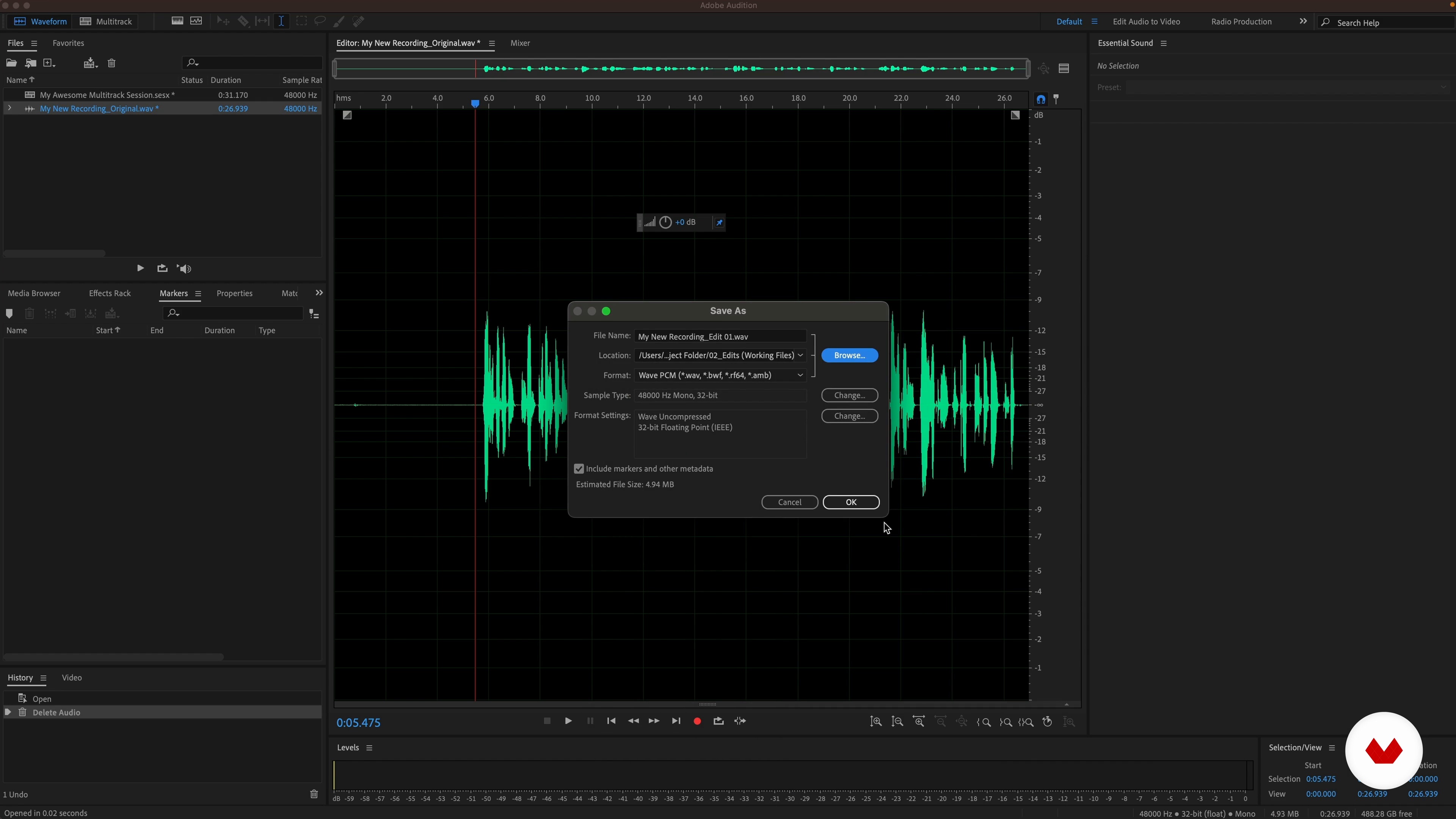The image size is (1456, 819).
Task: Confirm Save As with OK
Action: pos(851,502)
